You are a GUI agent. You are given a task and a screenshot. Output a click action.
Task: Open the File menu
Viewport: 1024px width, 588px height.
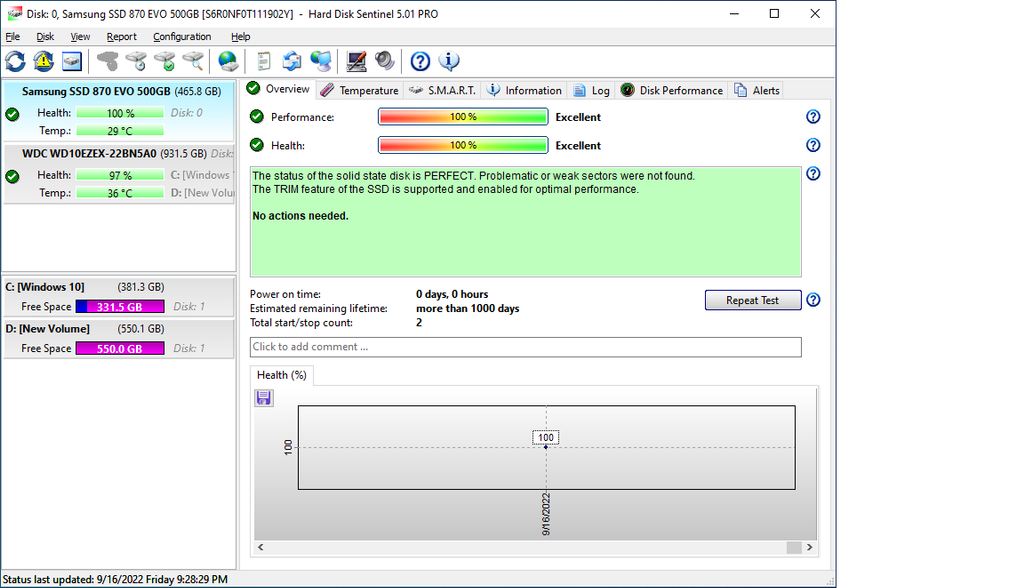point(12,37)
